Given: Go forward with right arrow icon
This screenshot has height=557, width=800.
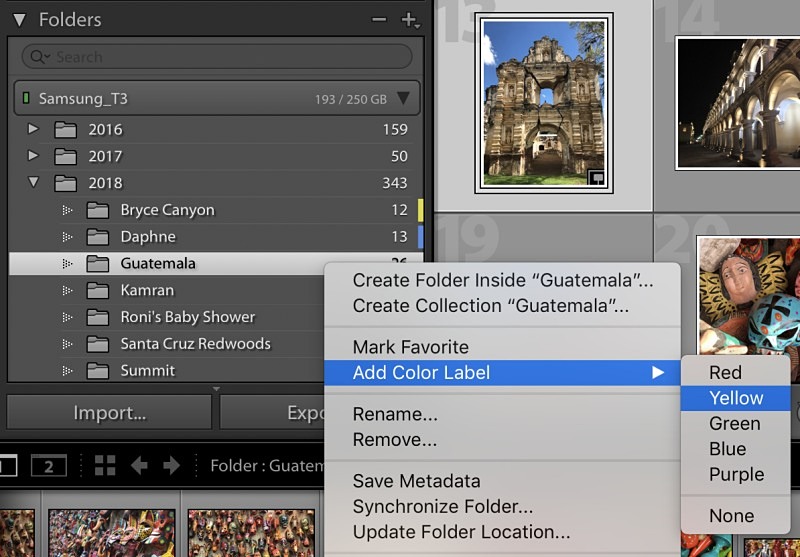Looking at the screenshot, I should click(171, 465).
